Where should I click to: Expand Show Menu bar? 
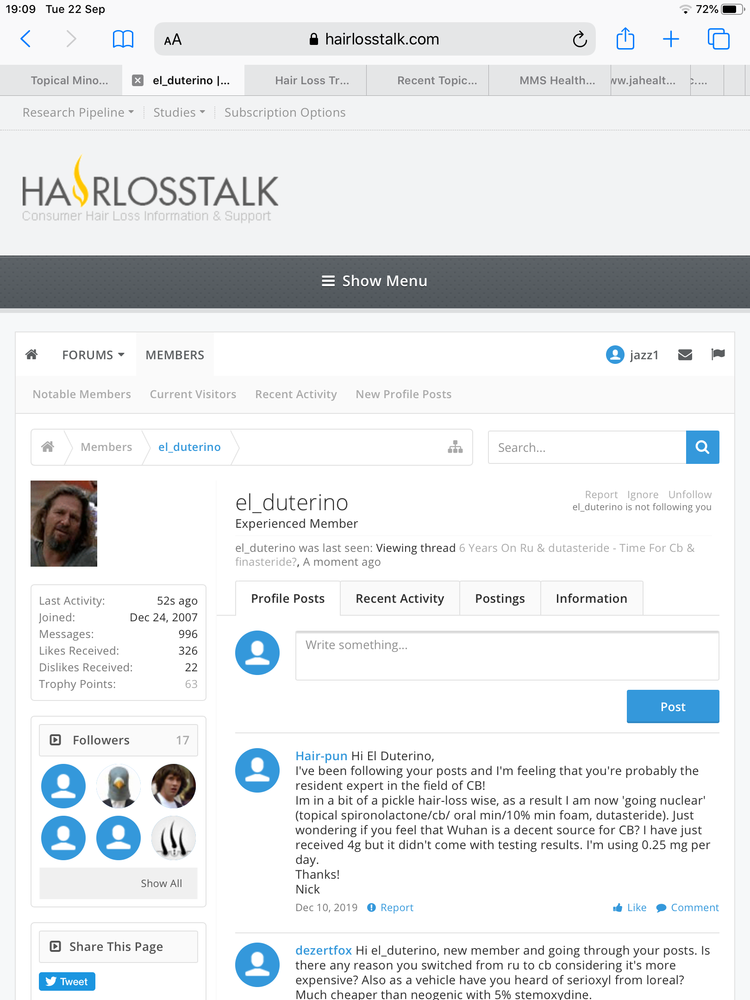tap(375, 281)
